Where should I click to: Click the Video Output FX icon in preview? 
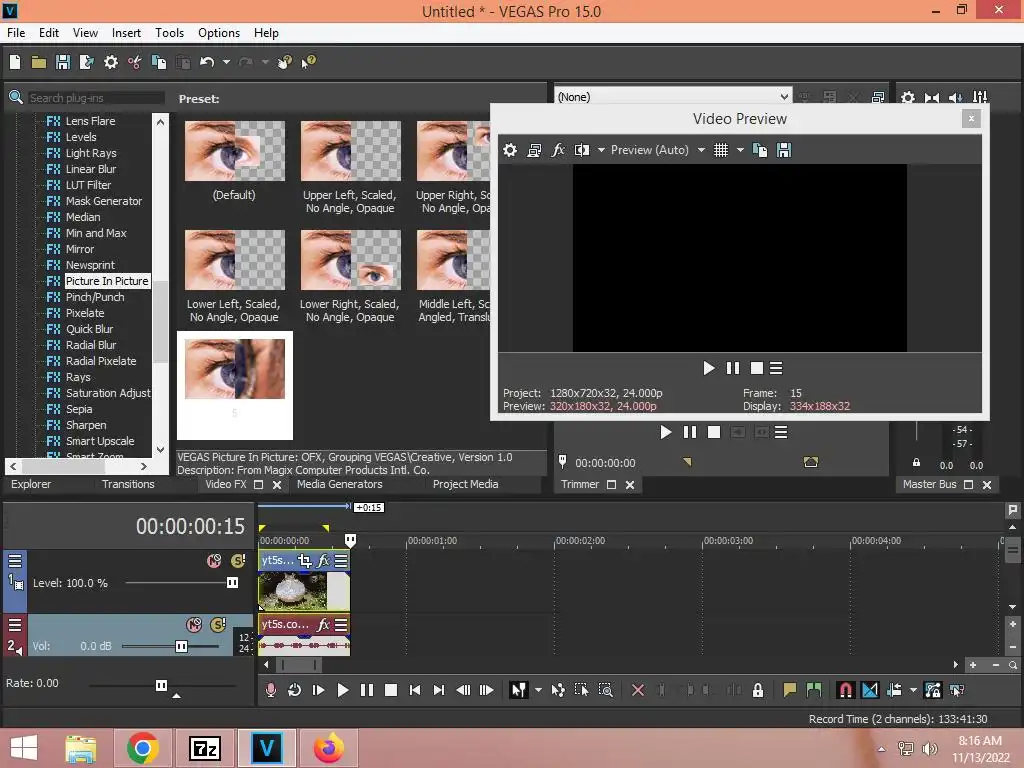(x=558, y=150)
